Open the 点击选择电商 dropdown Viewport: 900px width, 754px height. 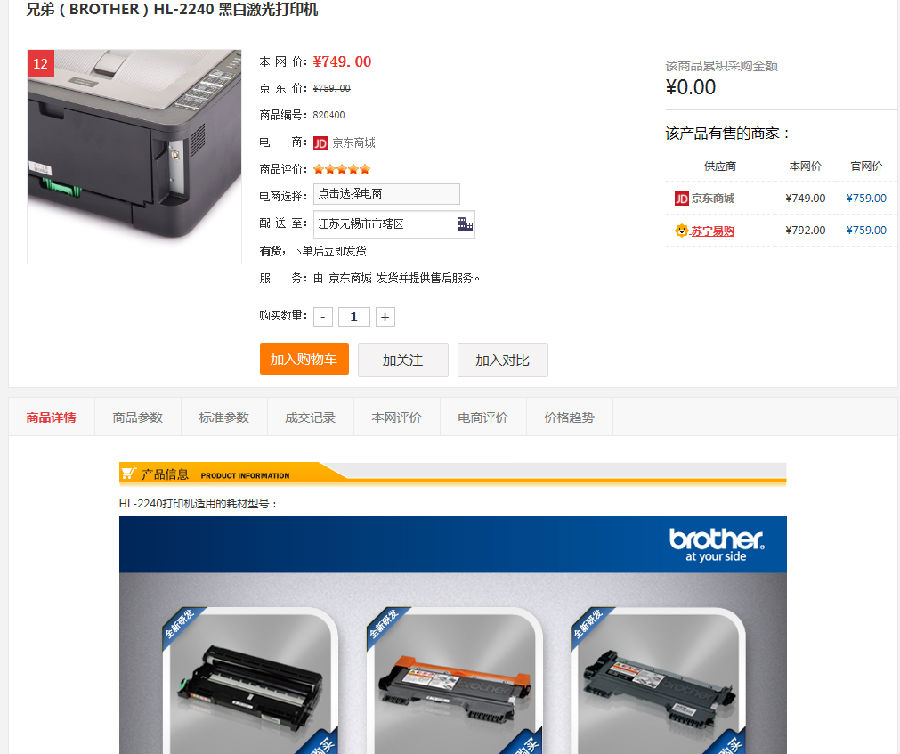coord(386,194)
